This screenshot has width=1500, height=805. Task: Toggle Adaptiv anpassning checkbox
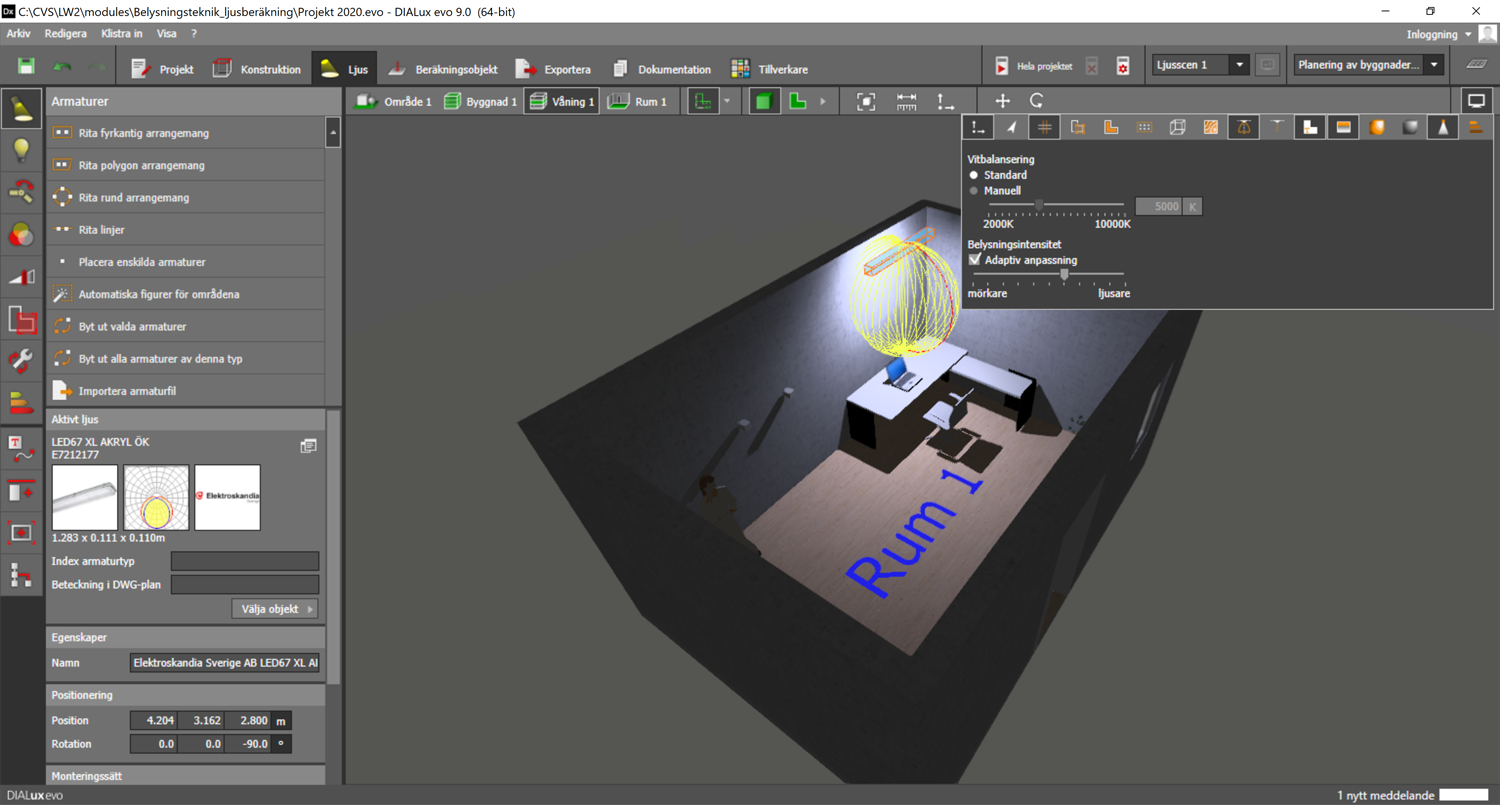point(975,260)
